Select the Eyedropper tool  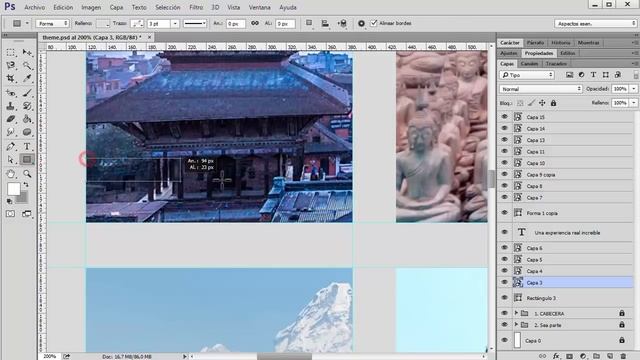pos(27,78)
